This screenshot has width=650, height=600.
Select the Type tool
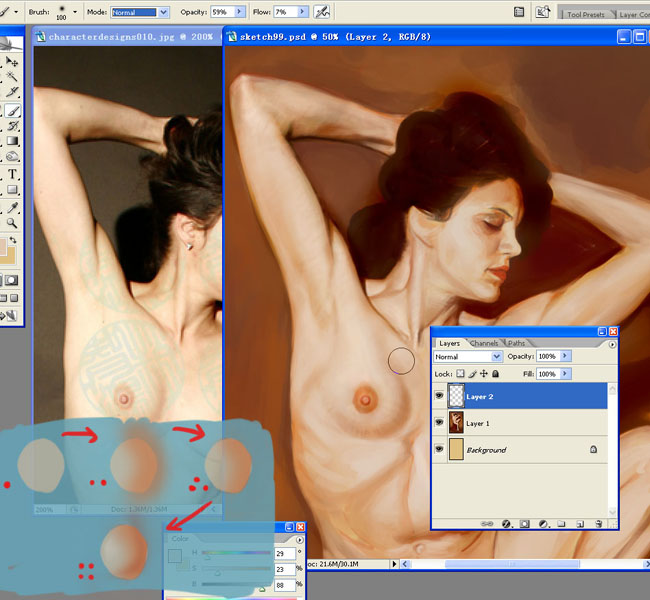tap(12, 174)
